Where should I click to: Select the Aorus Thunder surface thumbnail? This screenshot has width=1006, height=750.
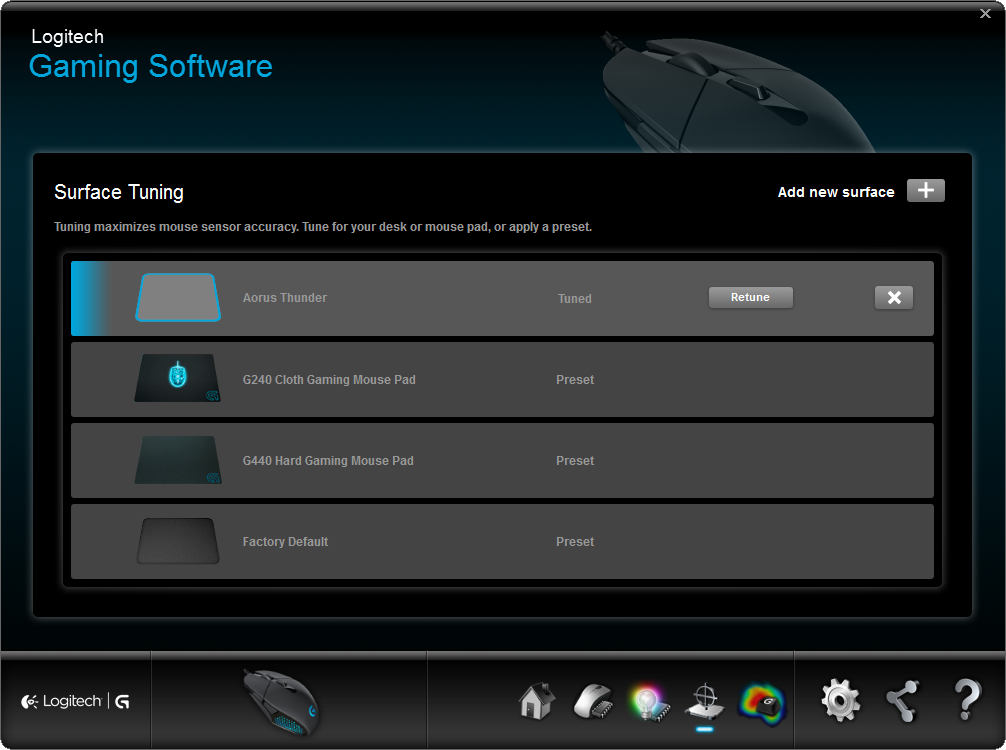[x=178, y=298]
